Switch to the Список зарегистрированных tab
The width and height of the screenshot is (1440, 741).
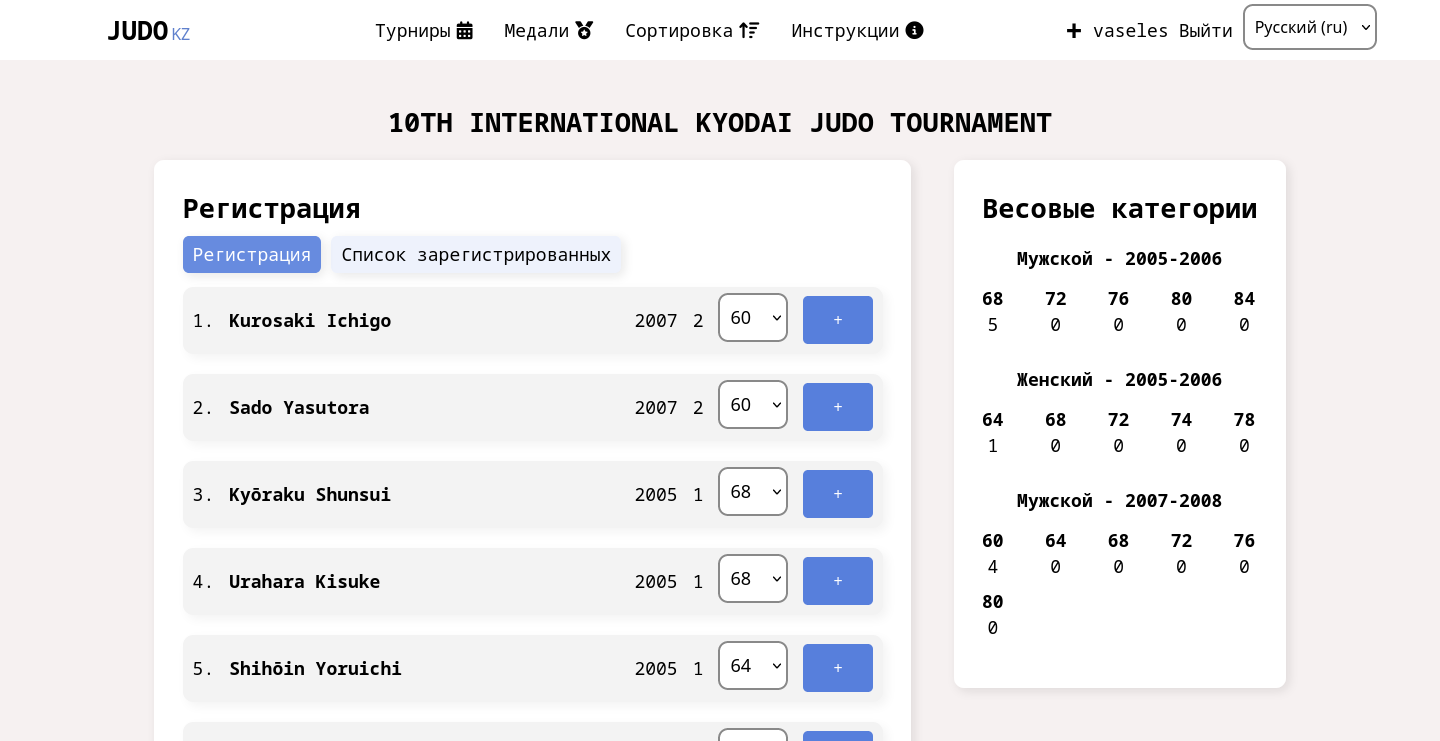(477, 255)
